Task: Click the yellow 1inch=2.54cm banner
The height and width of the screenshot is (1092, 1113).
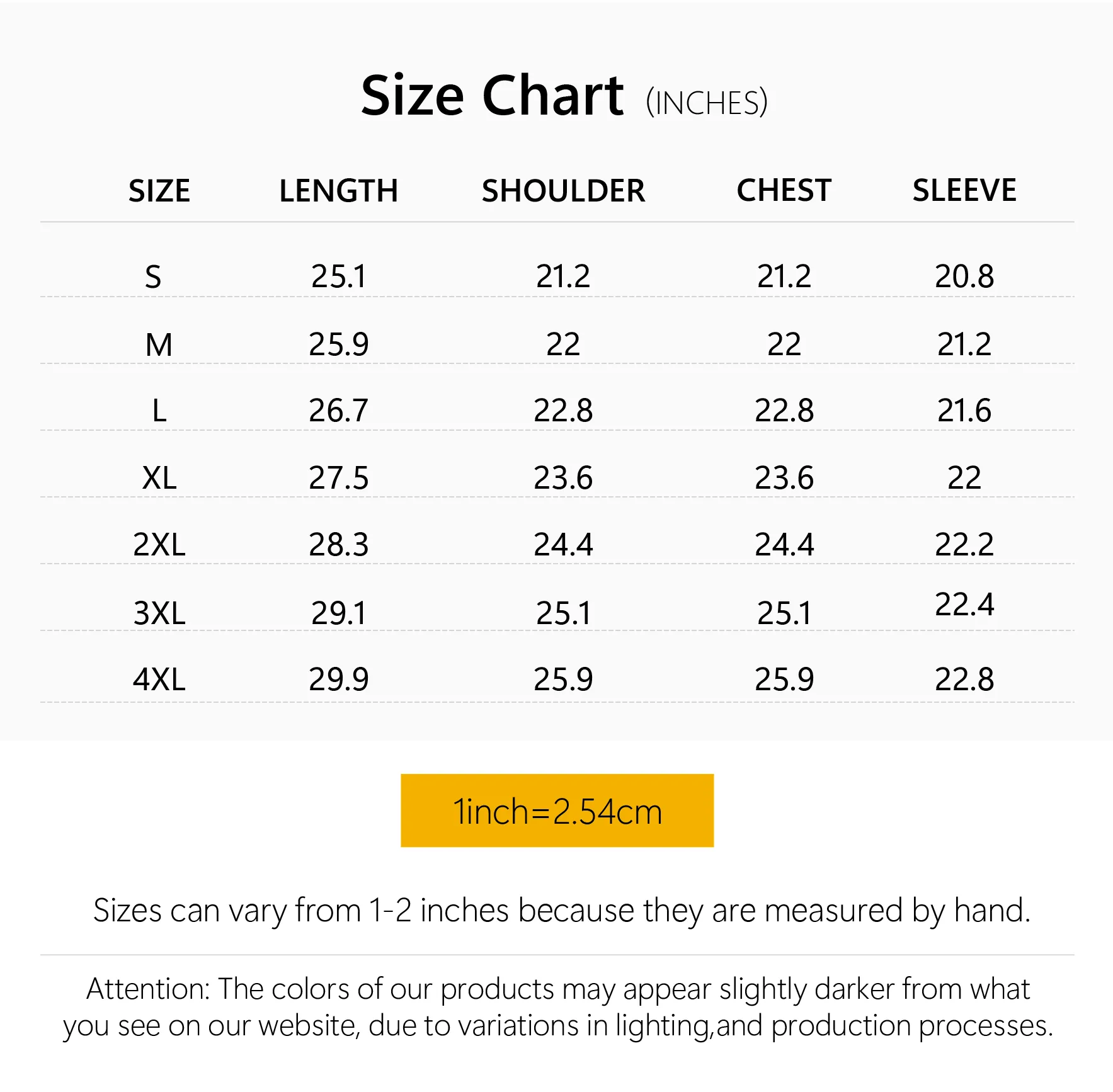Action: click(557, 810)
